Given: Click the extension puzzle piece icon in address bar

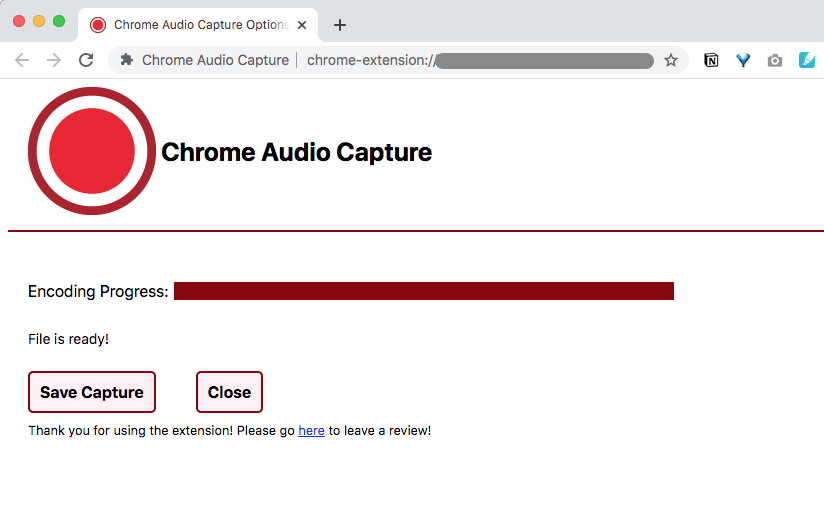Looking at the screenshot, I should [x=127, y=60].
